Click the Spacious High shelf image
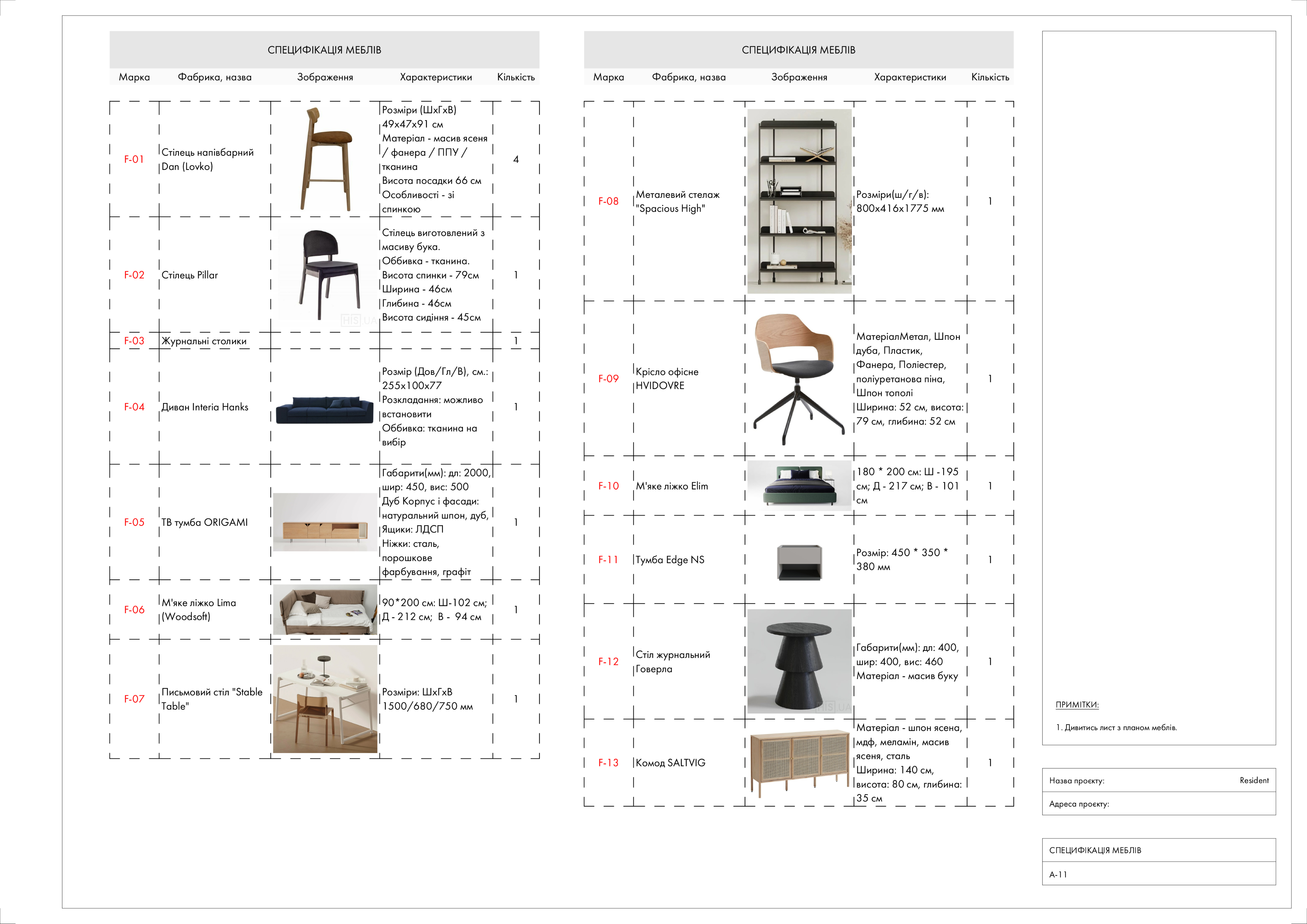Screen dimensions: 1307x924 click(799, 201)
